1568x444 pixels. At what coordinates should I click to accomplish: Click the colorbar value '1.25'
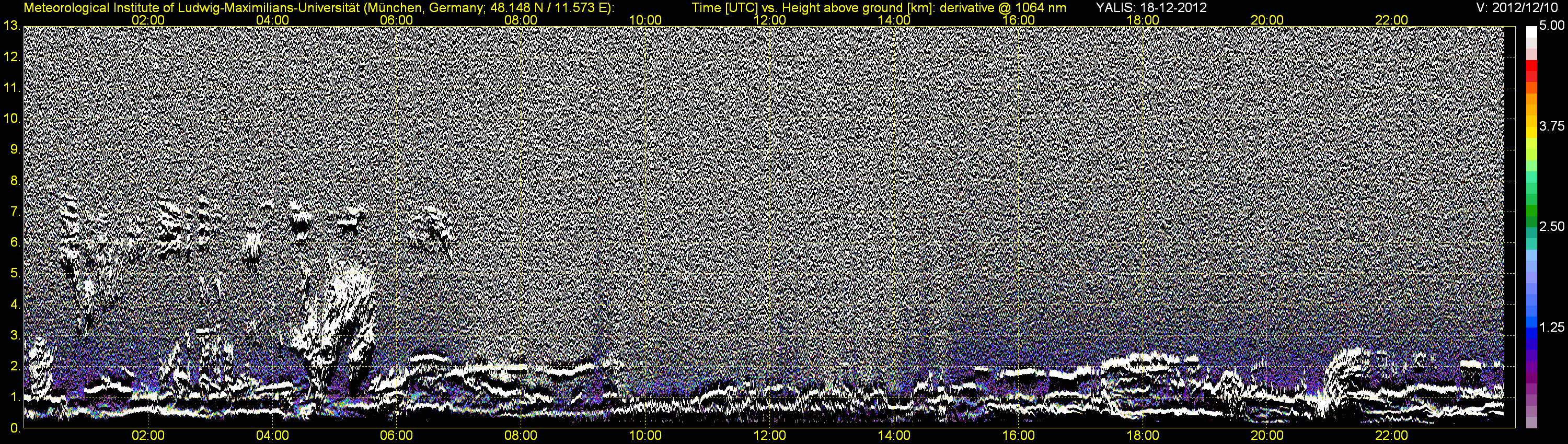1551,327
